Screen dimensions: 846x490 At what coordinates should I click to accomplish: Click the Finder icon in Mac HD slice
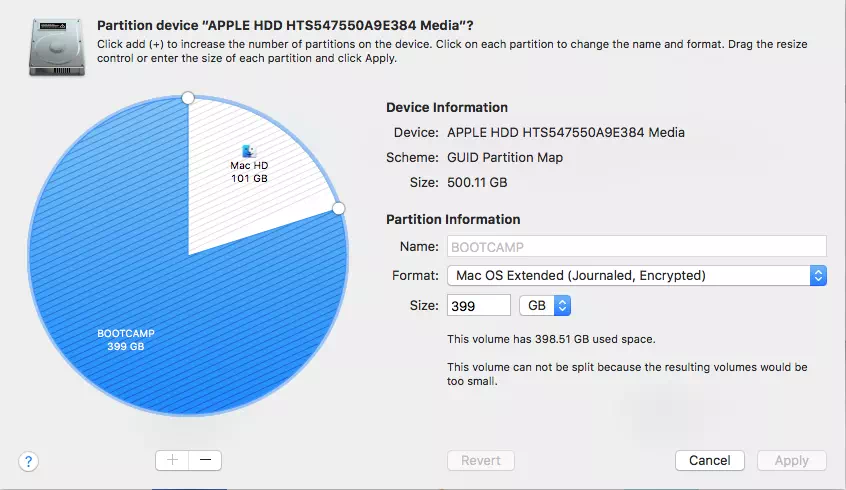tap(249, 151)
